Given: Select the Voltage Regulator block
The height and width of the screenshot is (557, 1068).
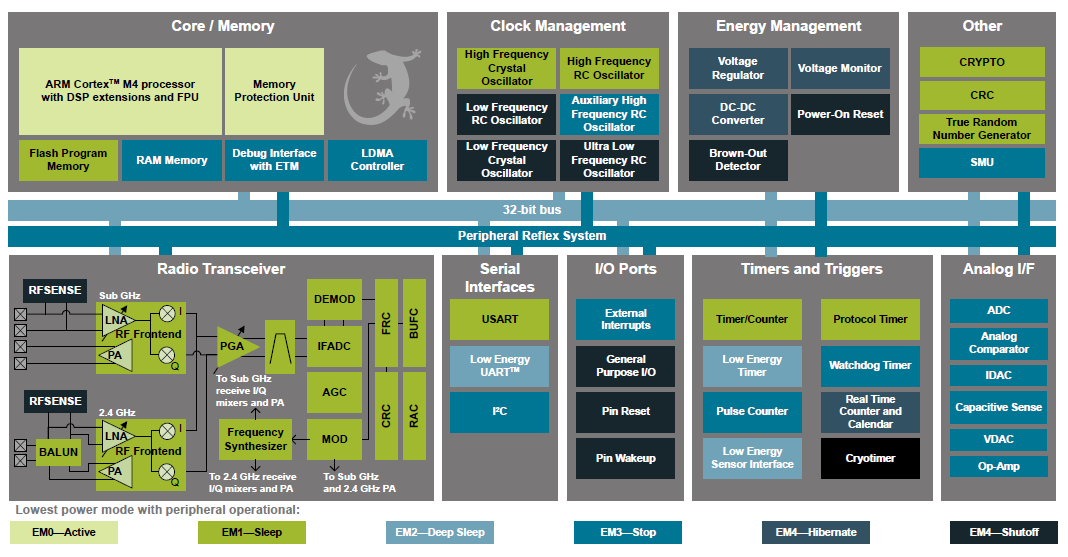Looking at the screenshot, I should pos(738,68).
